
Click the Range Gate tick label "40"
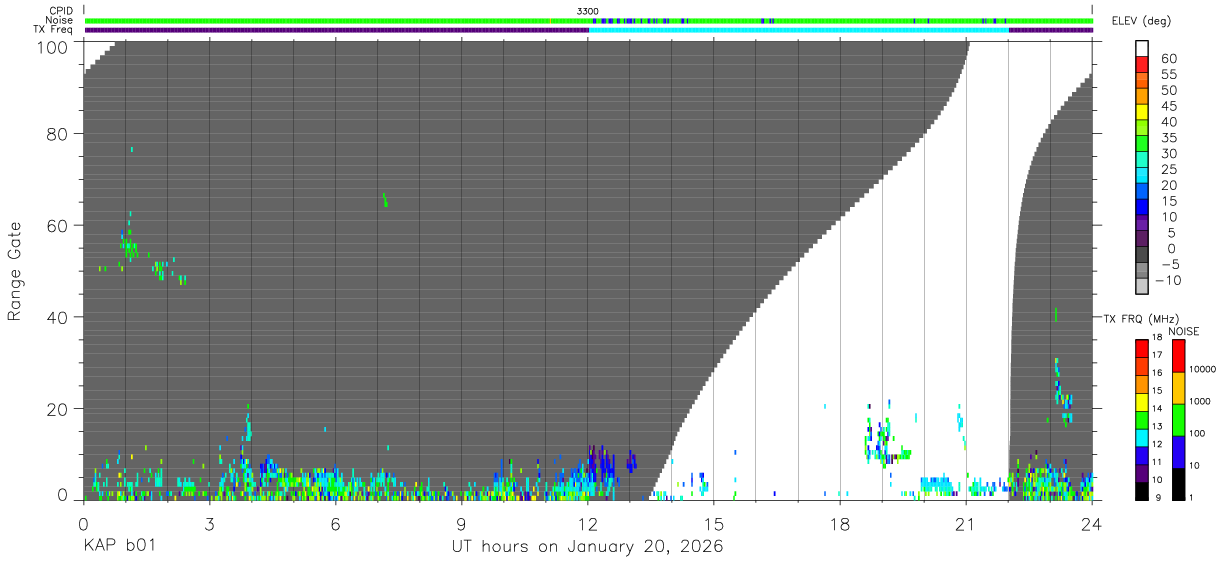pyautogui.click(x=57, y=317)
